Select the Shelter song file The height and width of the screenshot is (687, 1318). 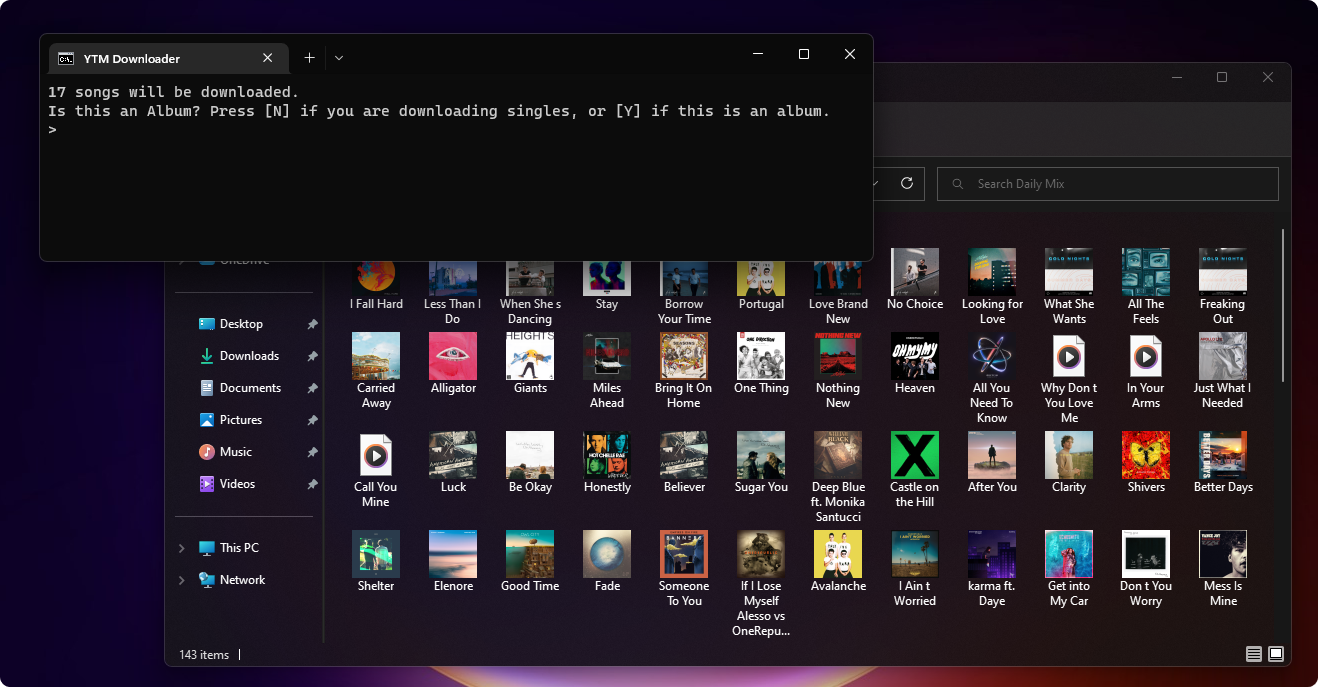(376, 562)
